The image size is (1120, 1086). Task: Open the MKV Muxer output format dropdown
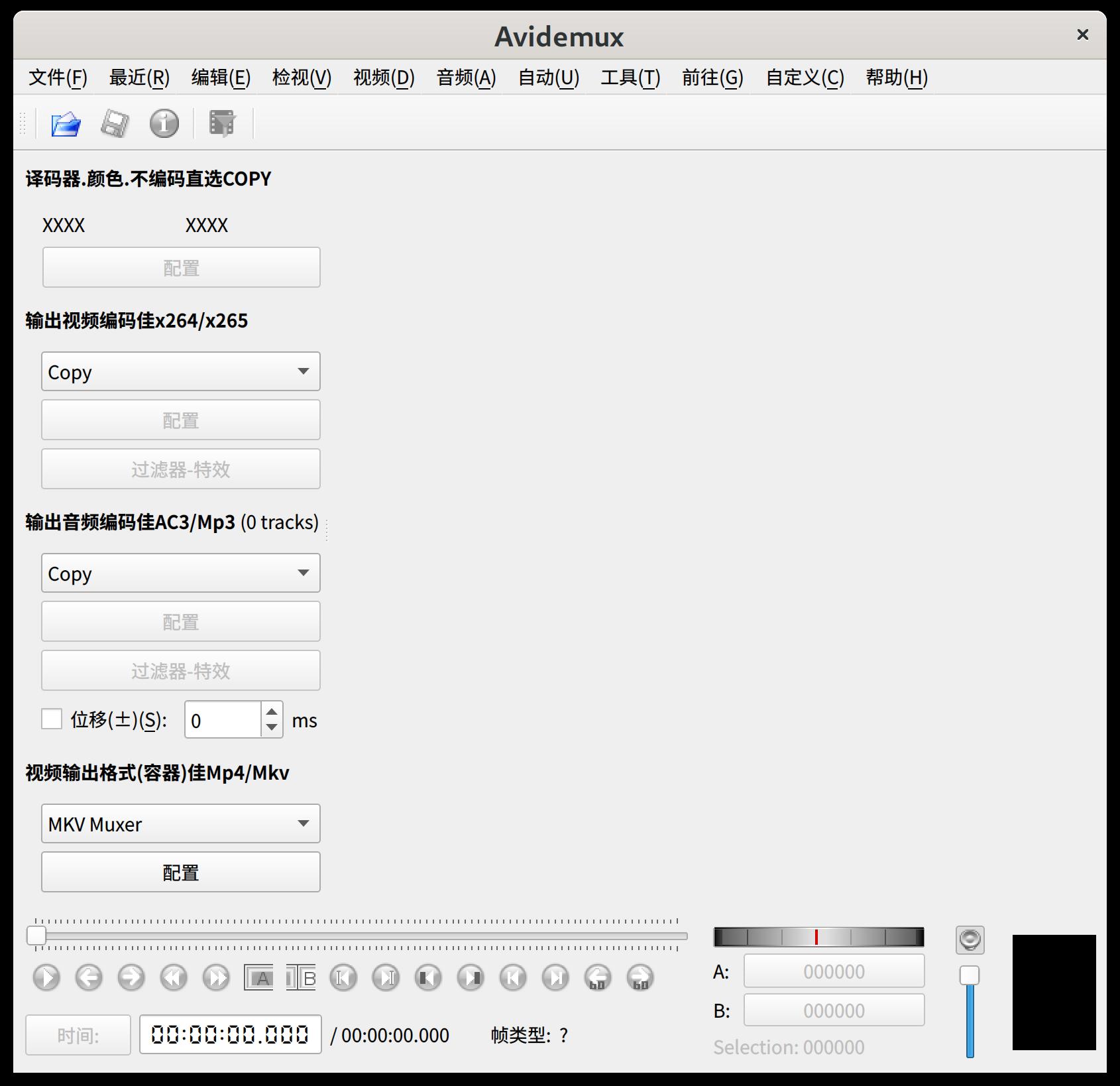(x=180, y=823)
